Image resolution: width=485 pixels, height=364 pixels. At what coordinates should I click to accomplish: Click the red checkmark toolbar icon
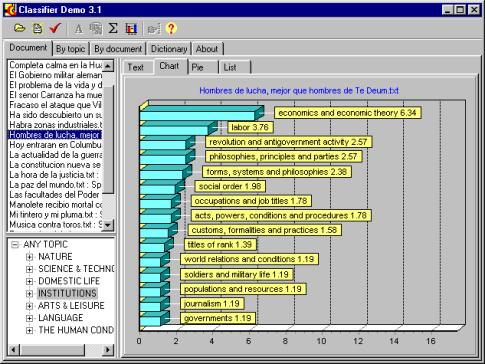(x=55, y=28)
